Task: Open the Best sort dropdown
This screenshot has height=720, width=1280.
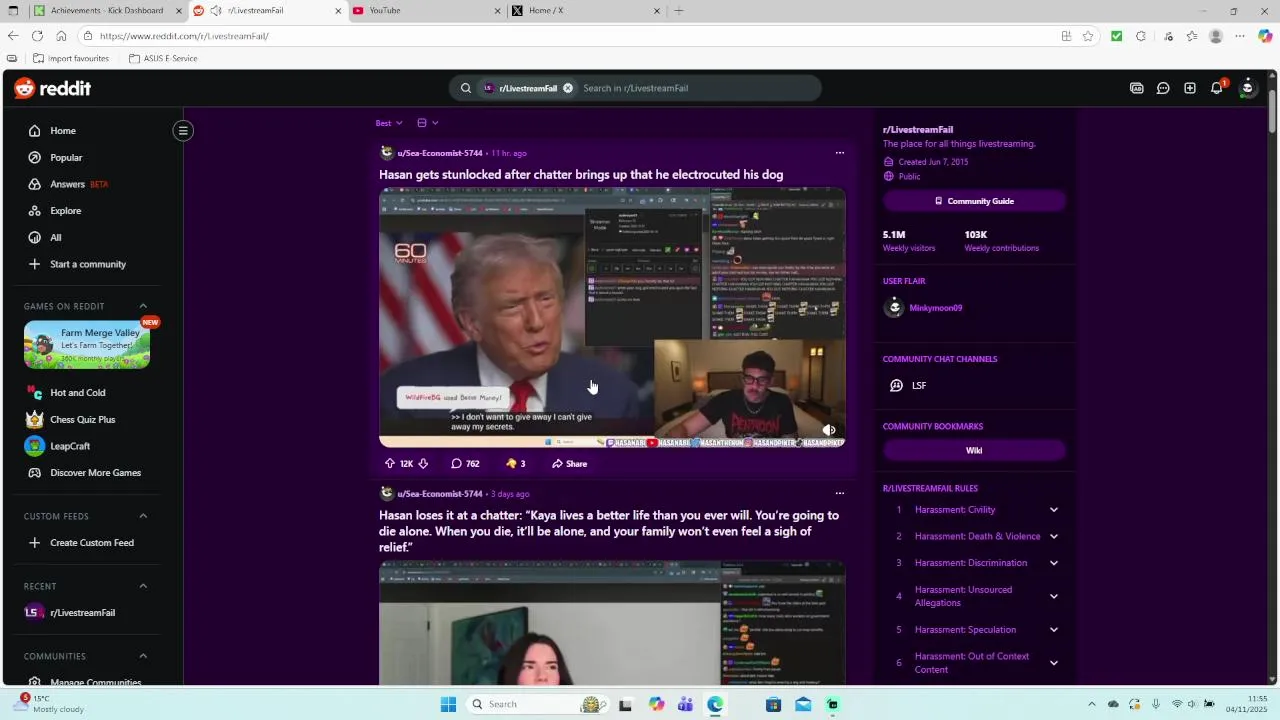Action: coord(389,123)
